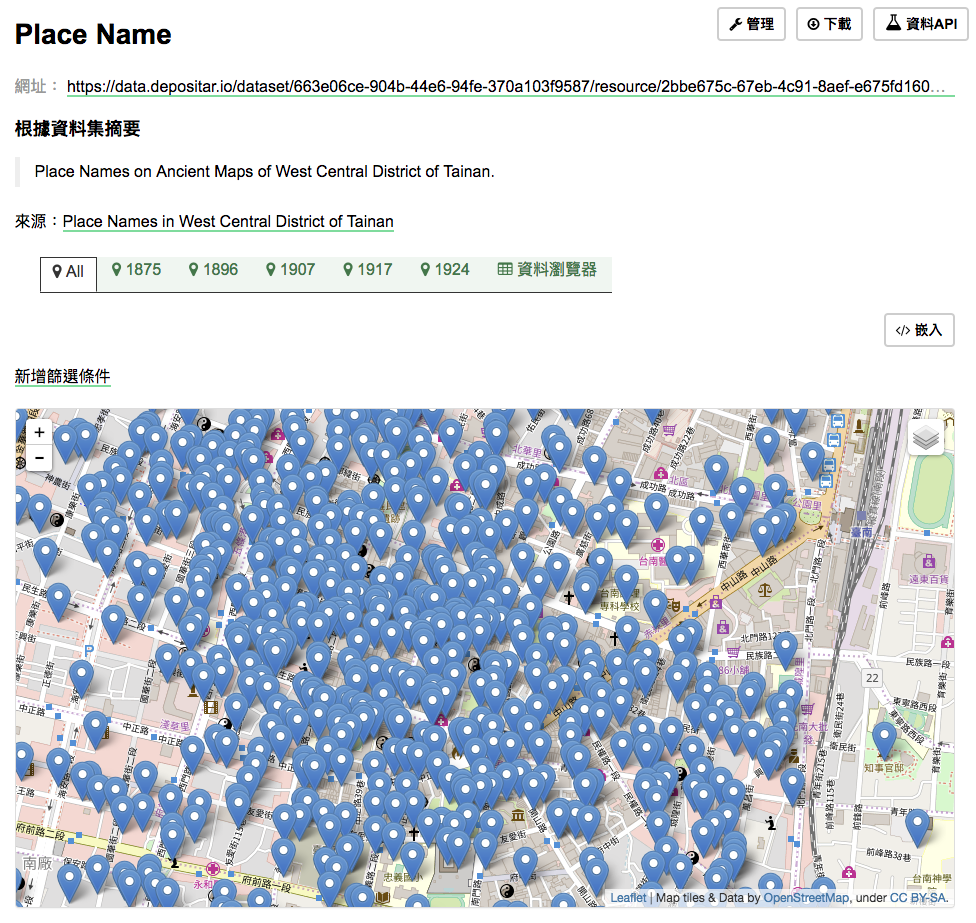
Task: Show the 1924 map tab
Action: pyautogui.click(x=444, y=269)
